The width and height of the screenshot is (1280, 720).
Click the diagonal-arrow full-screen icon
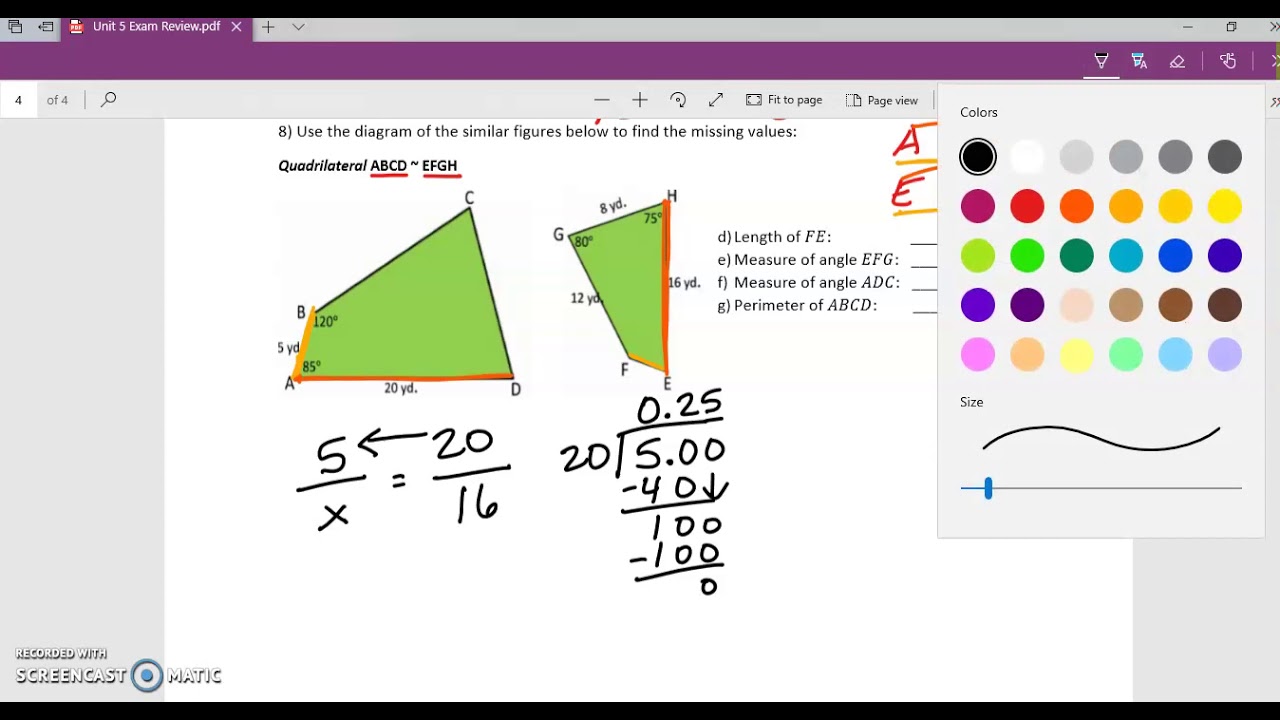(716, 100)
